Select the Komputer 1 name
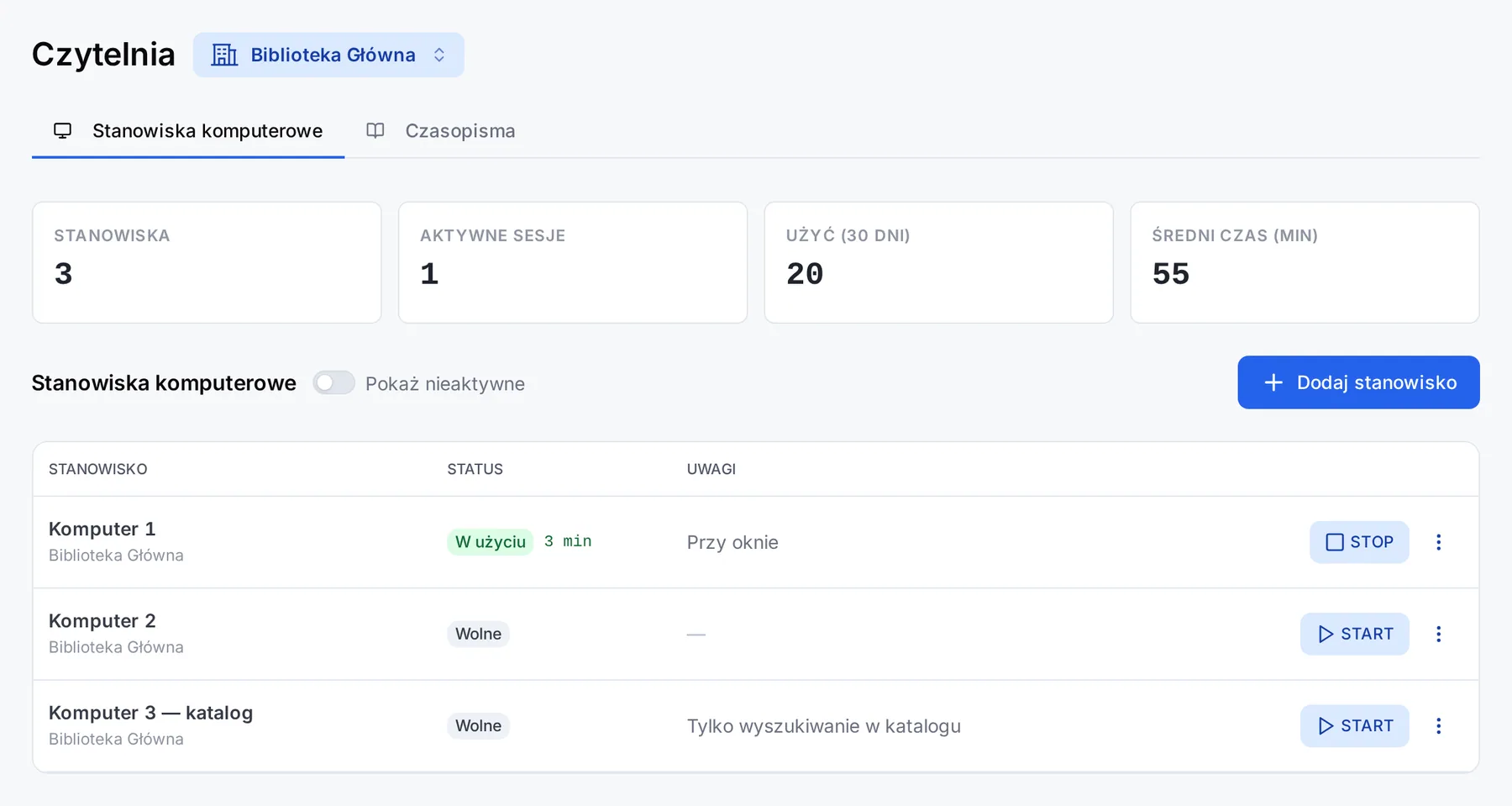The image size is (1512, 806). [102, 529]
